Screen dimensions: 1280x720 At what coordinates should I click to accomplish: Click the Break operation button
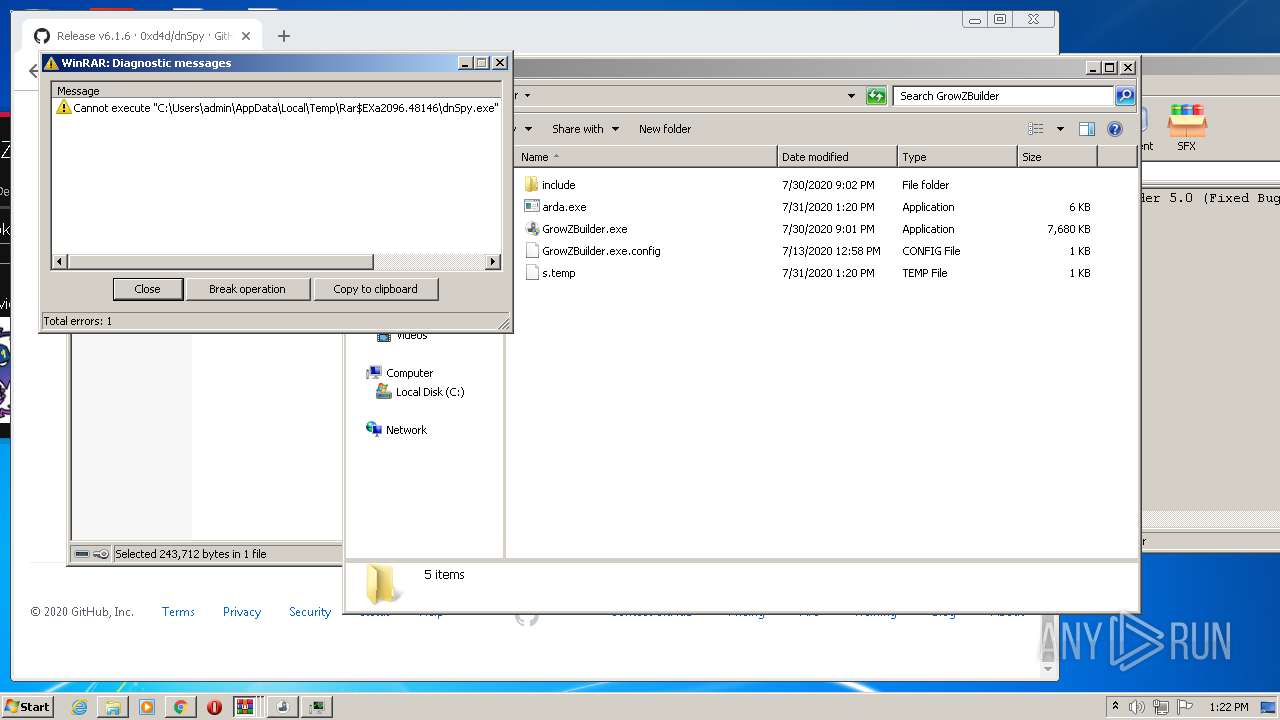247,289
